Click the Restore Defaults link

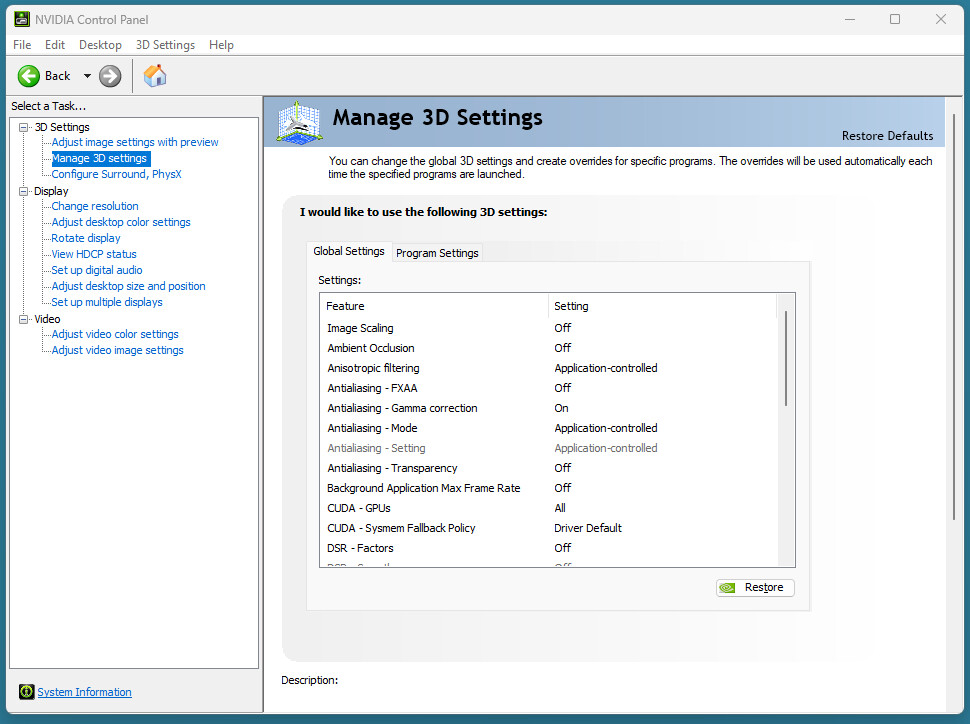[x=887, y=136]
